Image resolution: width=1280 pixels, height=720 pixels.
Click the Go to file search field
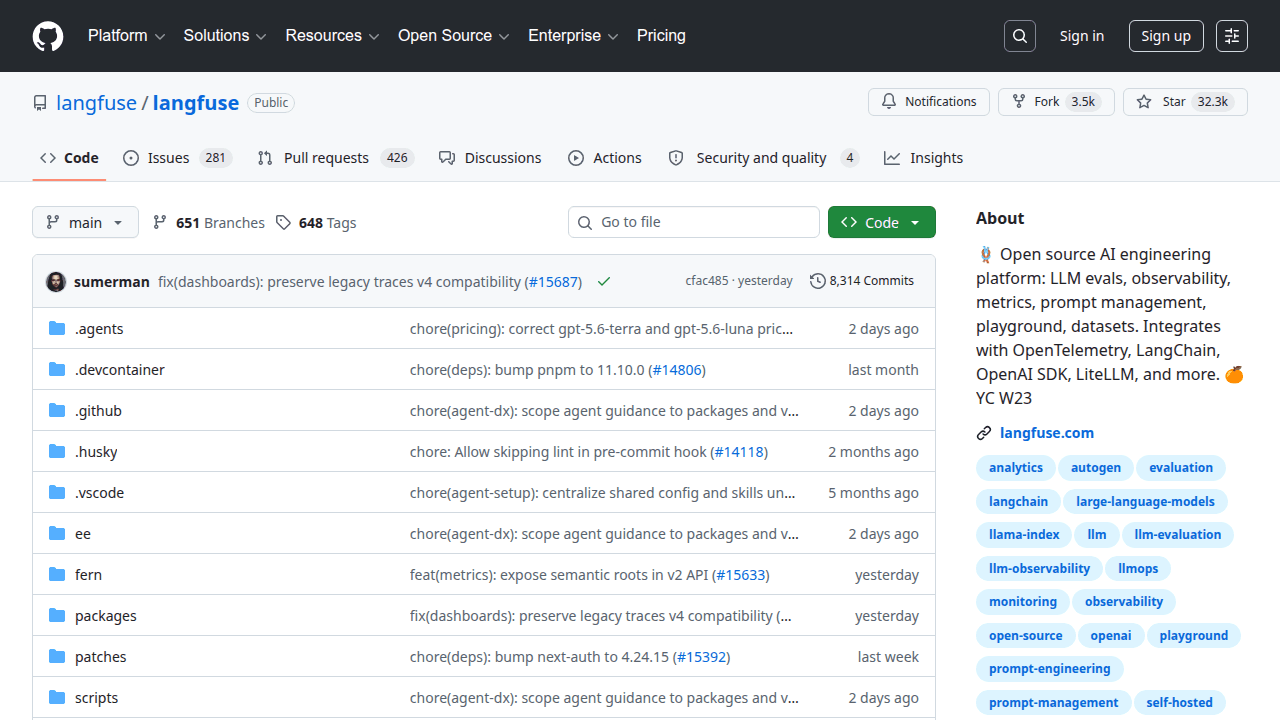tap(694, 222)
